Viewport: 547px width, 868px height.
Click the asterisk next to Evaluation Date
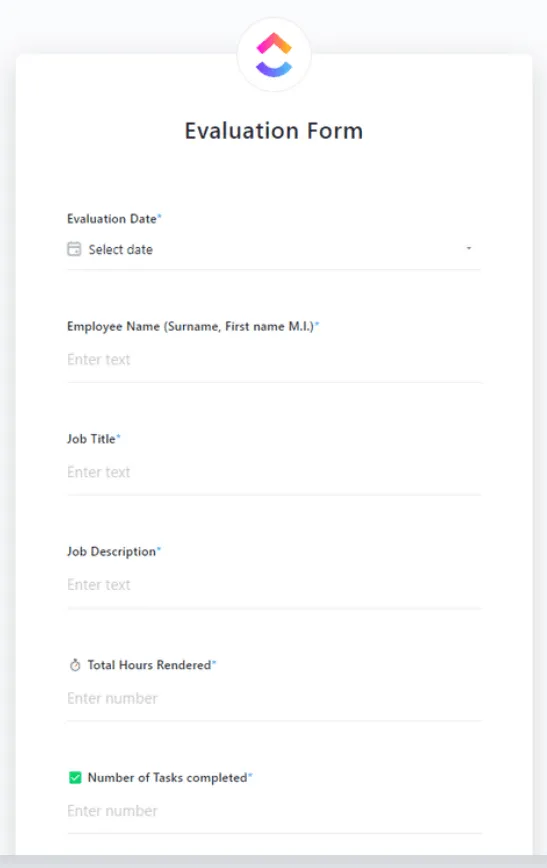click(159, 215)
